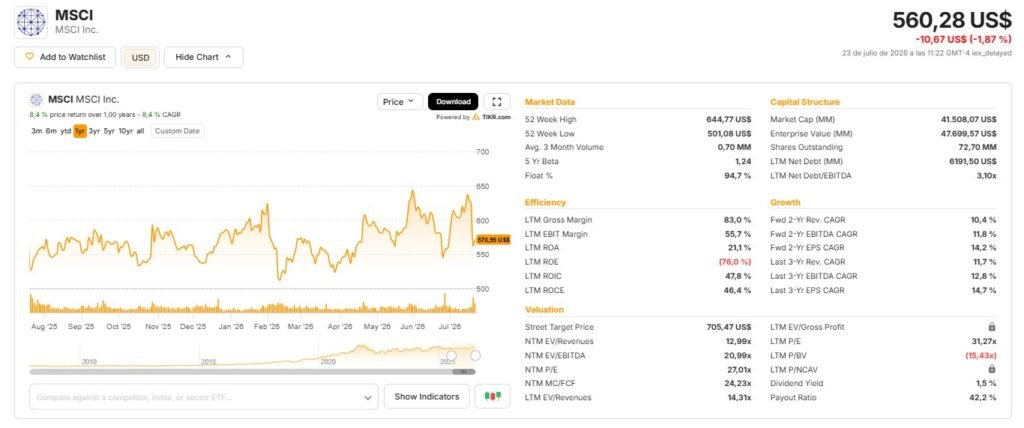Image resolution: width=1024 pixels, height=428 pixels.
Task: Select the 6m time range
Action: [51, 131]
